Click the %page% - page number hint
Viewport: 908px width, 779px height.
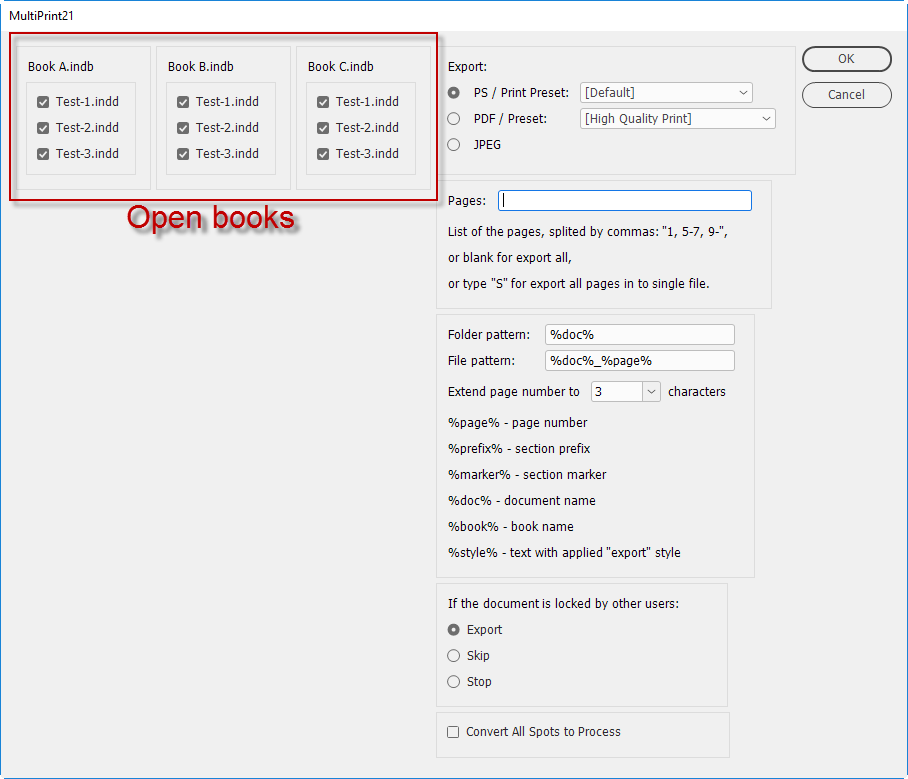click(x=518, y=423)
